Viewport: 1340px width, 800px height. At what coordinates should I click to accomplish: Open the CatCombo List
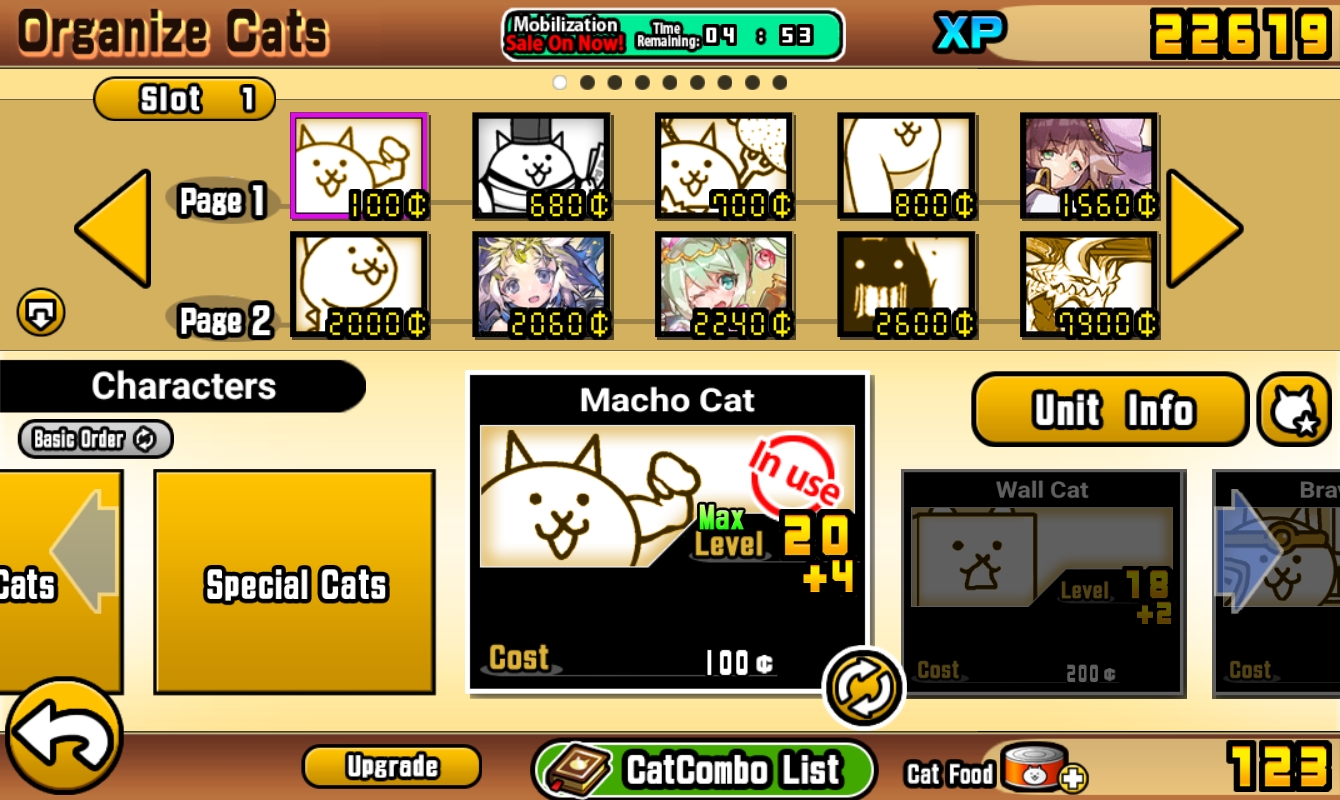click(703, 769)
